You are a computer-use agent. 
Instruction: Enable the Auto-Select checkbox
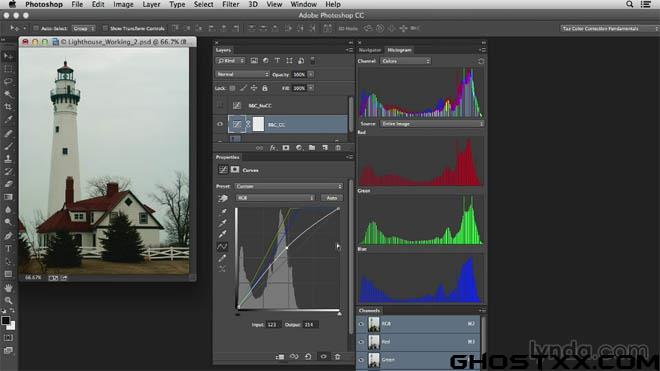36,28
